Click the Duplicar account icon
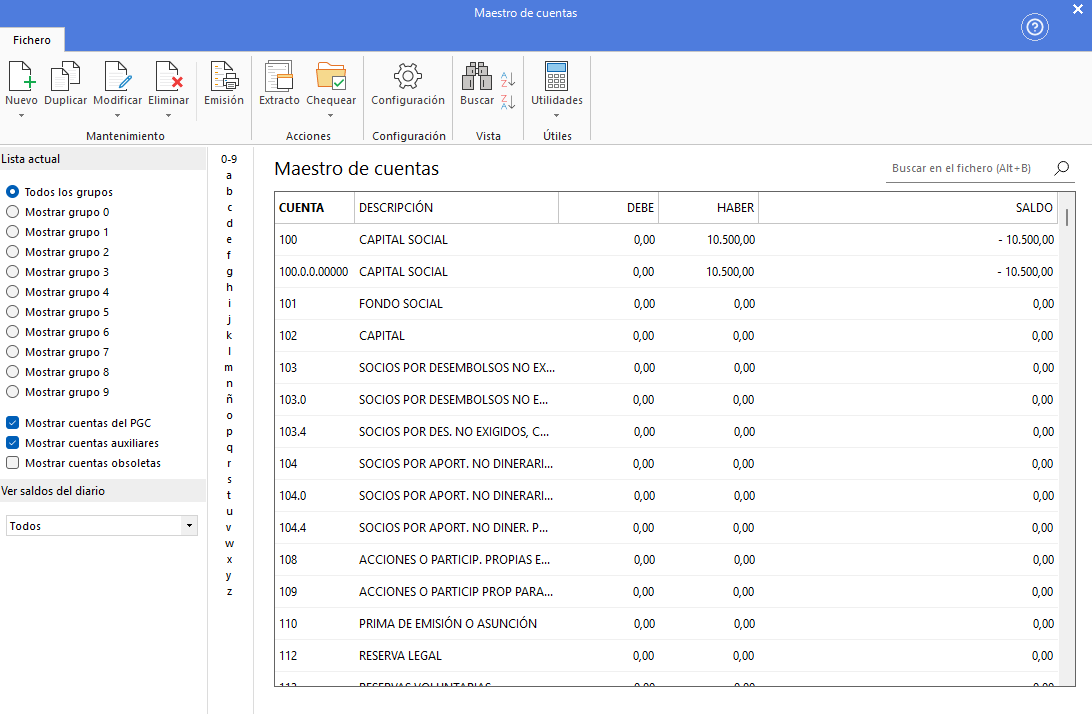 [x=65, y=76]
